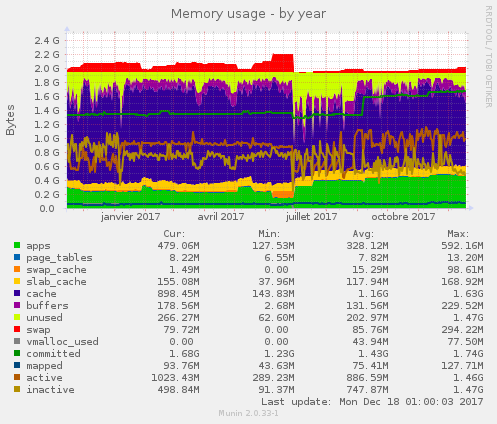Image resolution: width=497 pixels, height=424 pixels.
Task: Click the active current value 1023.43M
Action: click(175, 378)
